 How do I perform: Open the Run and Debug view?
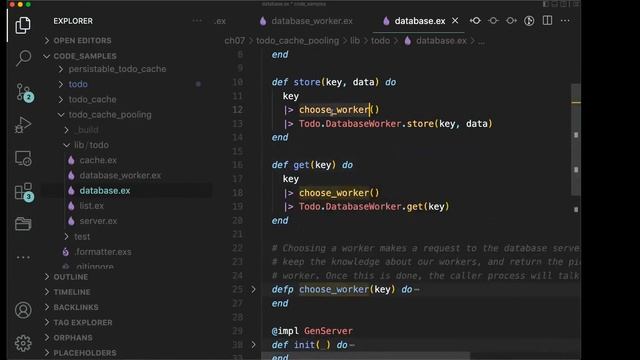click(23, 125)
